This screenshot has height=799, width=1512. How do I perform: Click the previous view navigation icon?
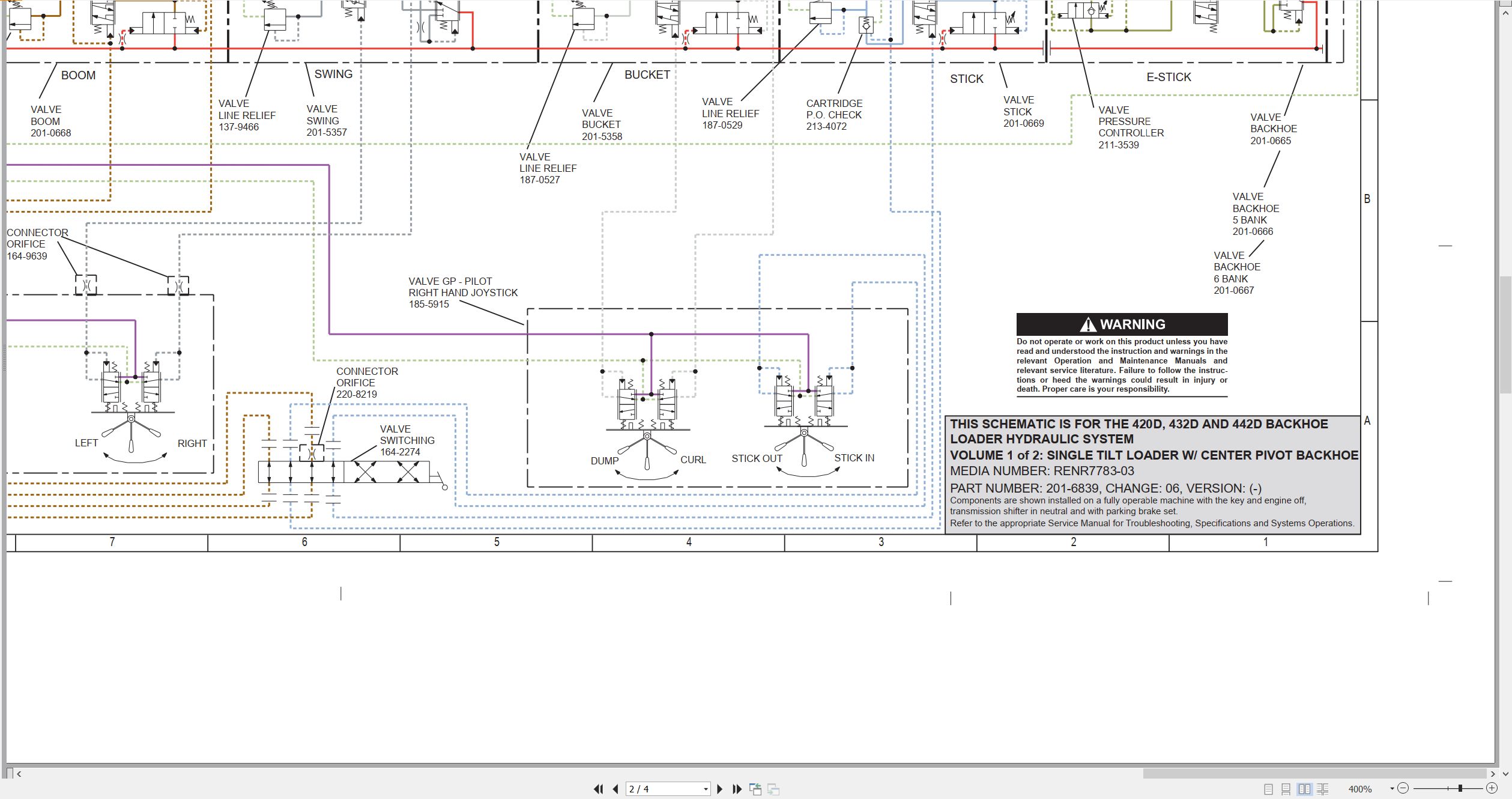[755, 789]
